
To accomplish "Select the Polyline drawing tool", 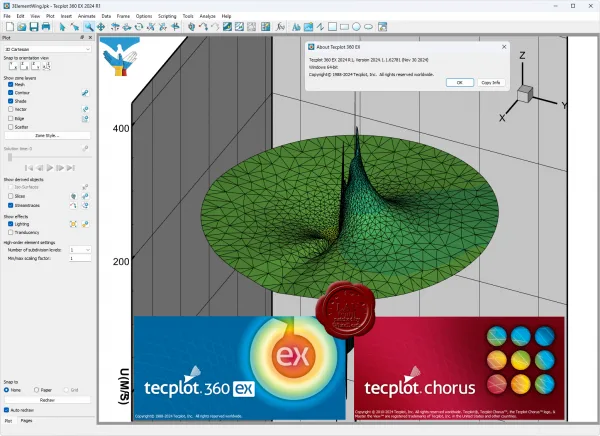I will [x=320, y=26].
